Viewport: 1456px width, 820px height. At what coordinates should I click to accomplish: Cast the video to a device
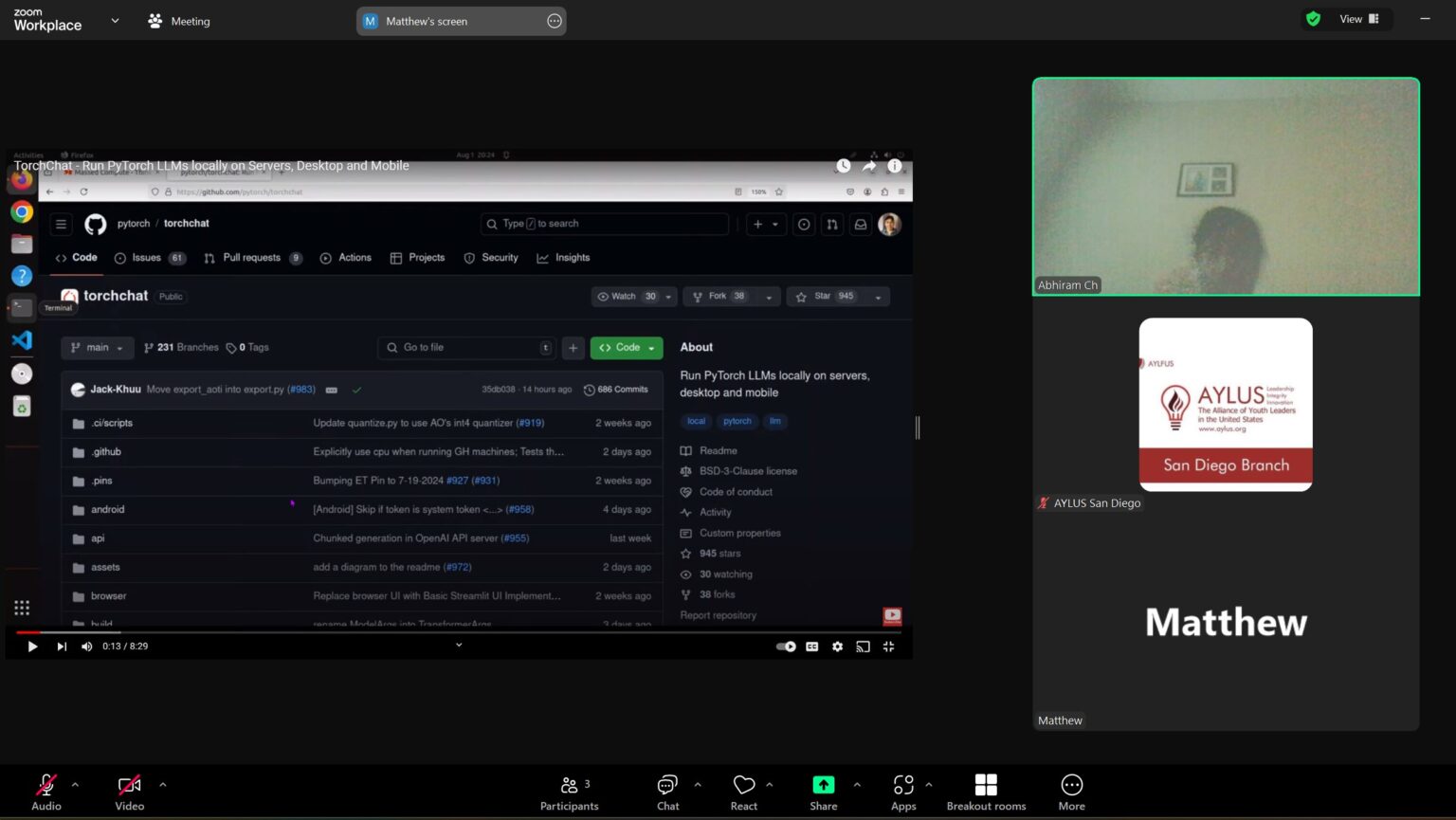pos(863,647)
